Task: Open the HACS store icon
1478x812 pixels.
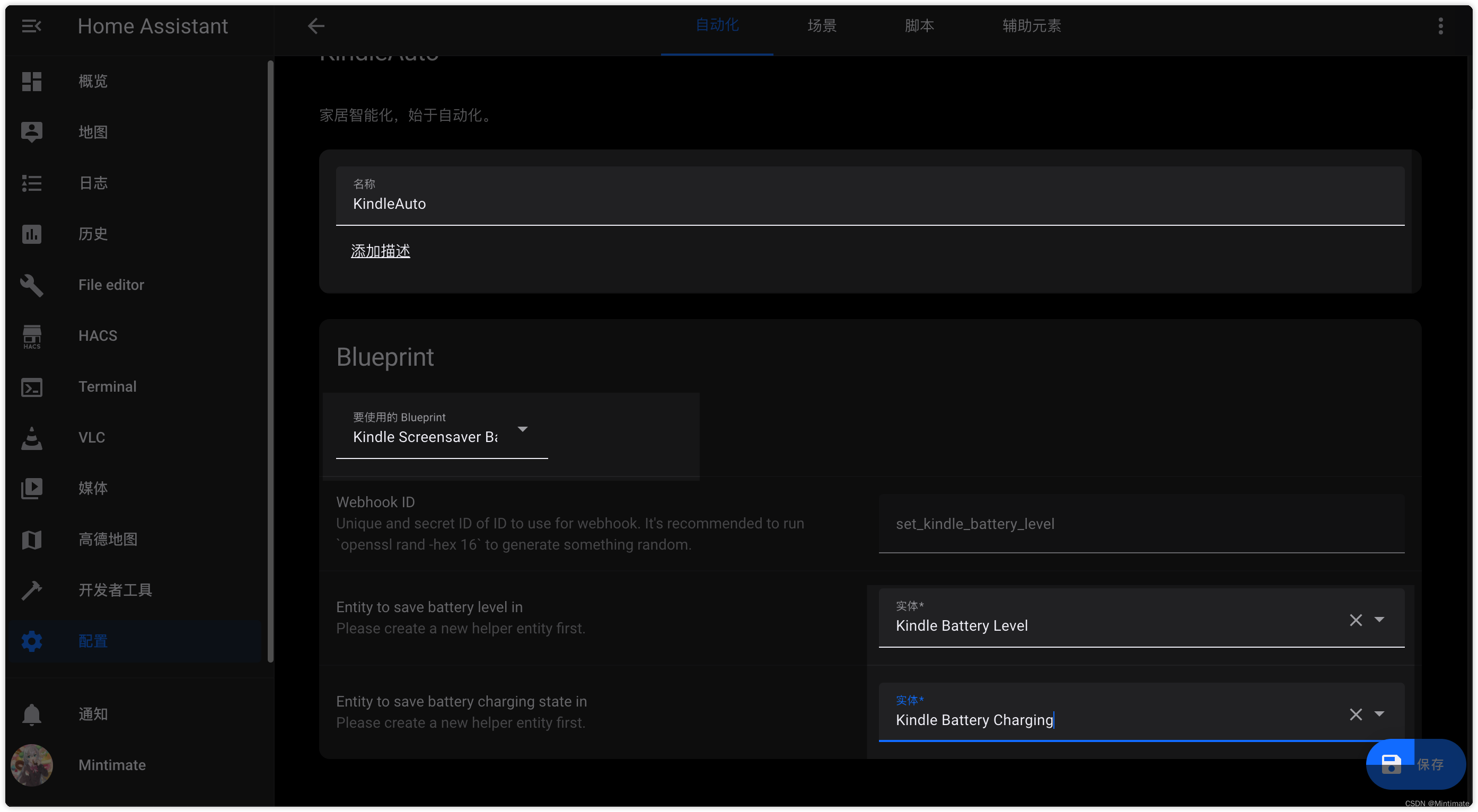Action: (x=32, y=336)
